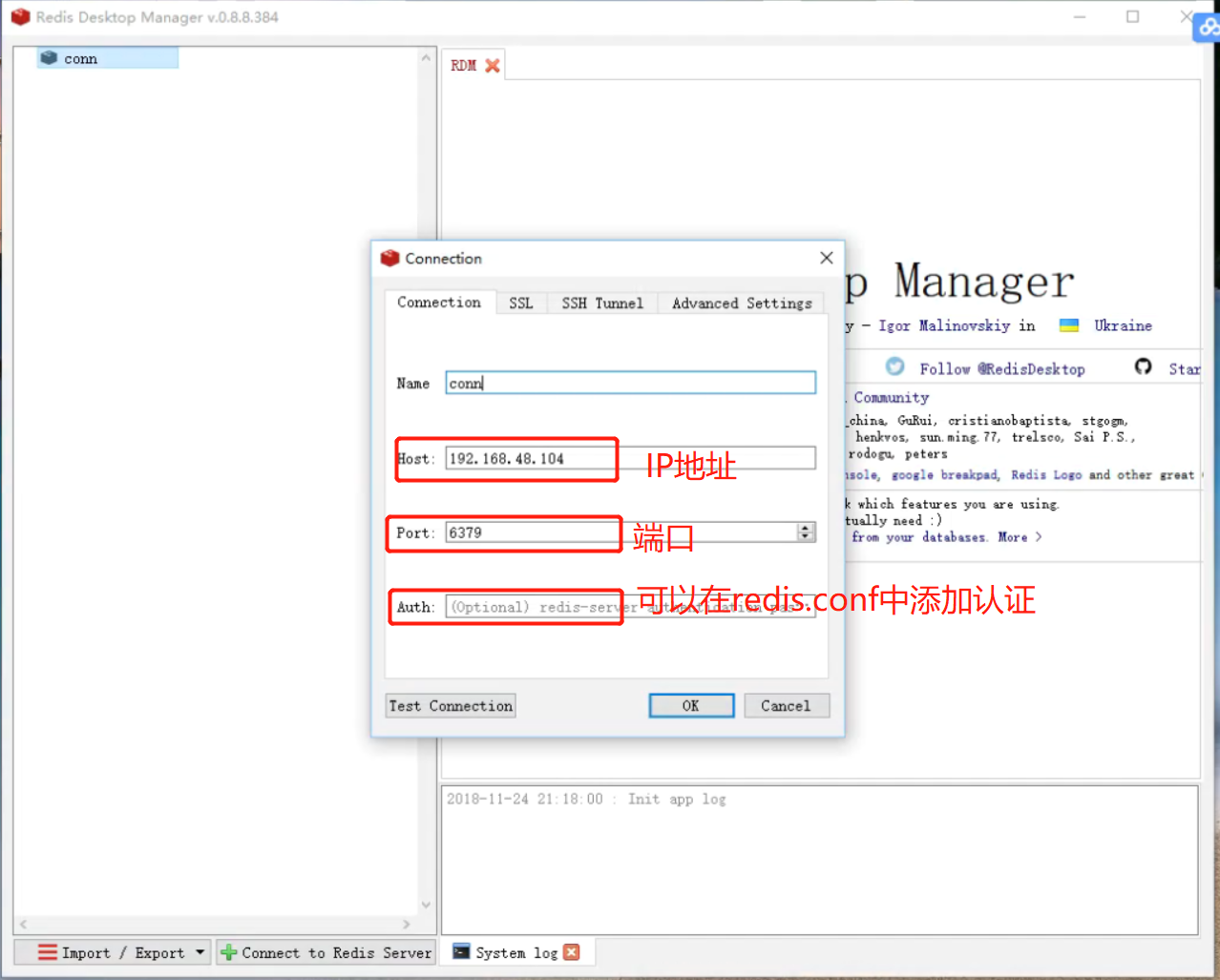The image size is (1220, 980).
Task: Open the Community link
Action: click(x=892, y=397)
